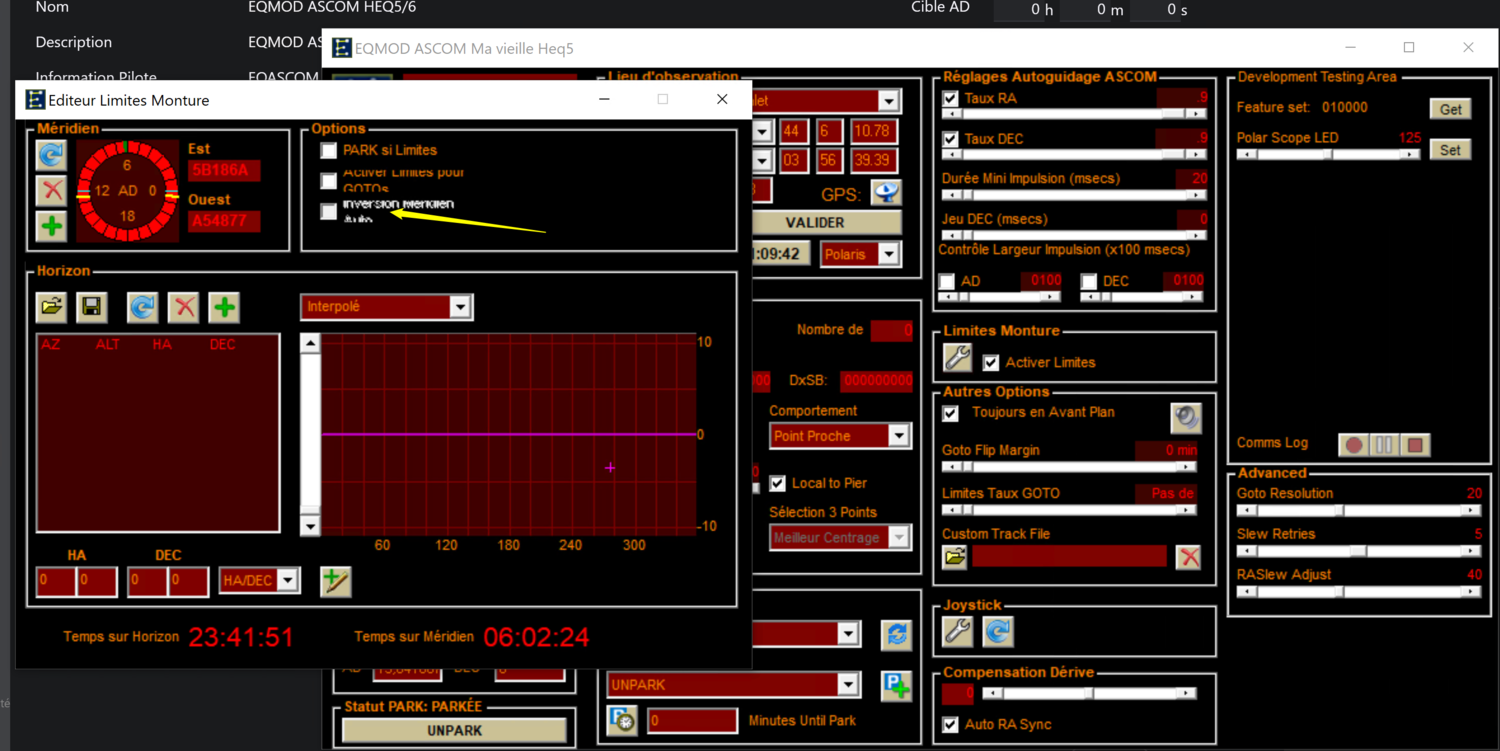Adjust the Taux RA slider

pyautogui.click(x=1075, y=114)
